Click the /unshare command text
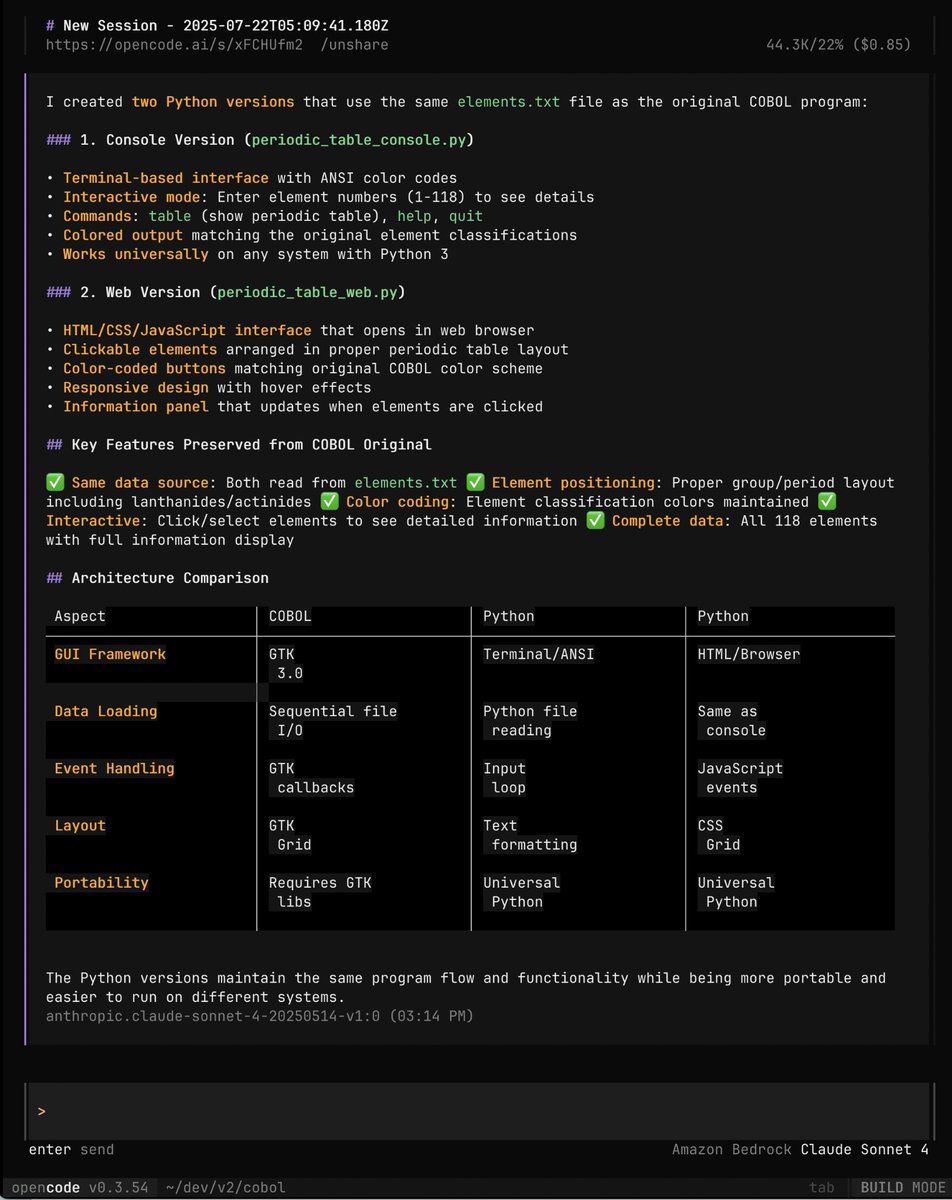Screen dimensions: 952x1200 click(x=355, y=45)
